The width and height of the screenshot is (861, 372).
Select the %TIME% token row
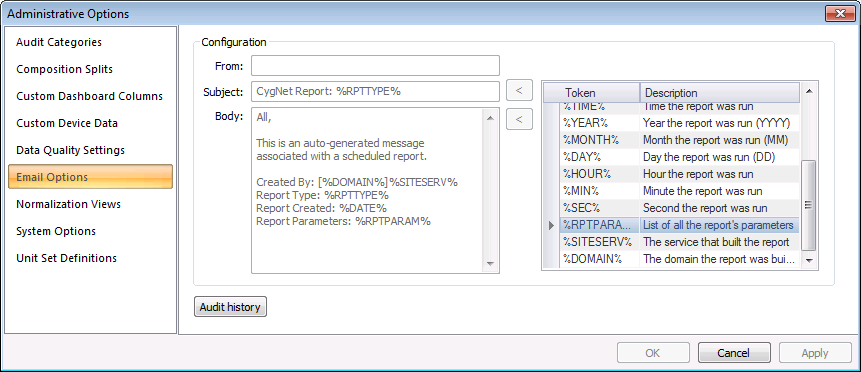[680, 108]
